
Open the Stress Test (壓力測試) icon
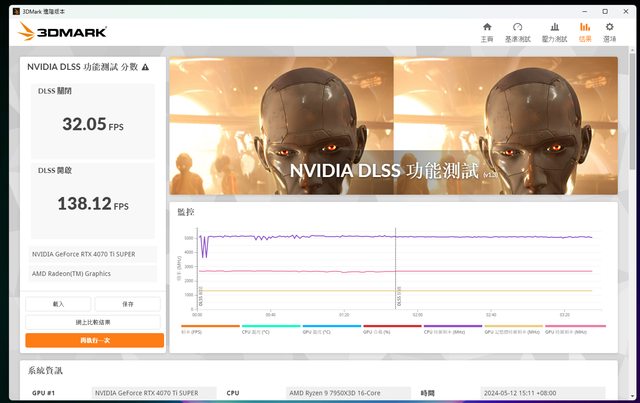pyautogui.click(x=554, y=31)
